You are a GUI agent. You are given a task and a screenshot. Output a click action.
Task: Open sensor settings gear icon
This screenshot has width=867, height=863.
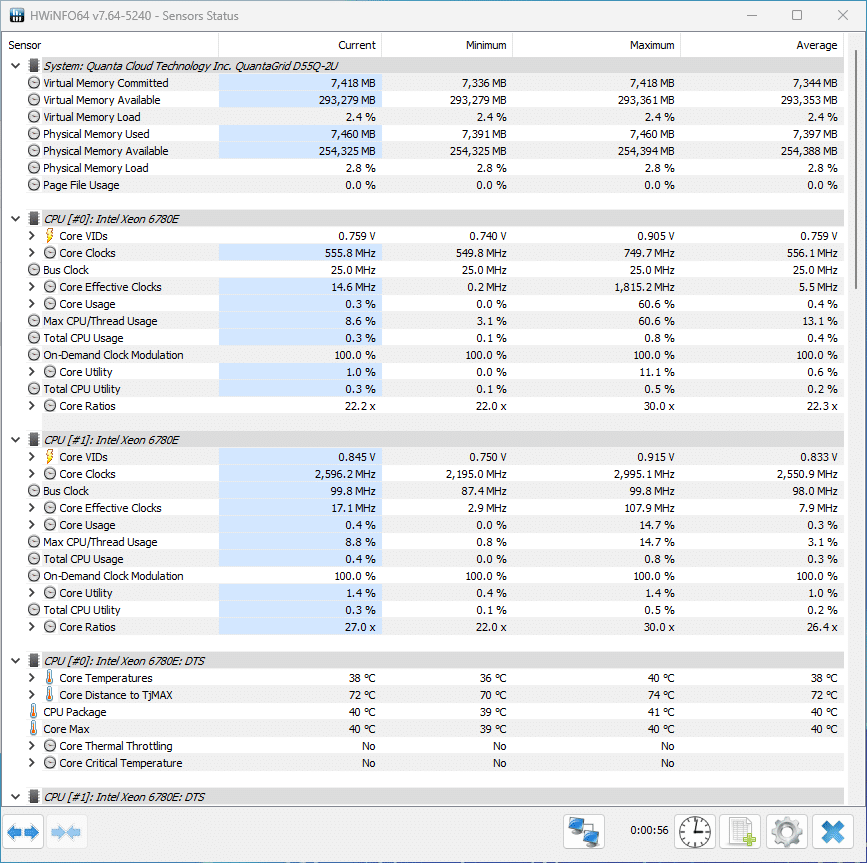[x=786, y=831]
